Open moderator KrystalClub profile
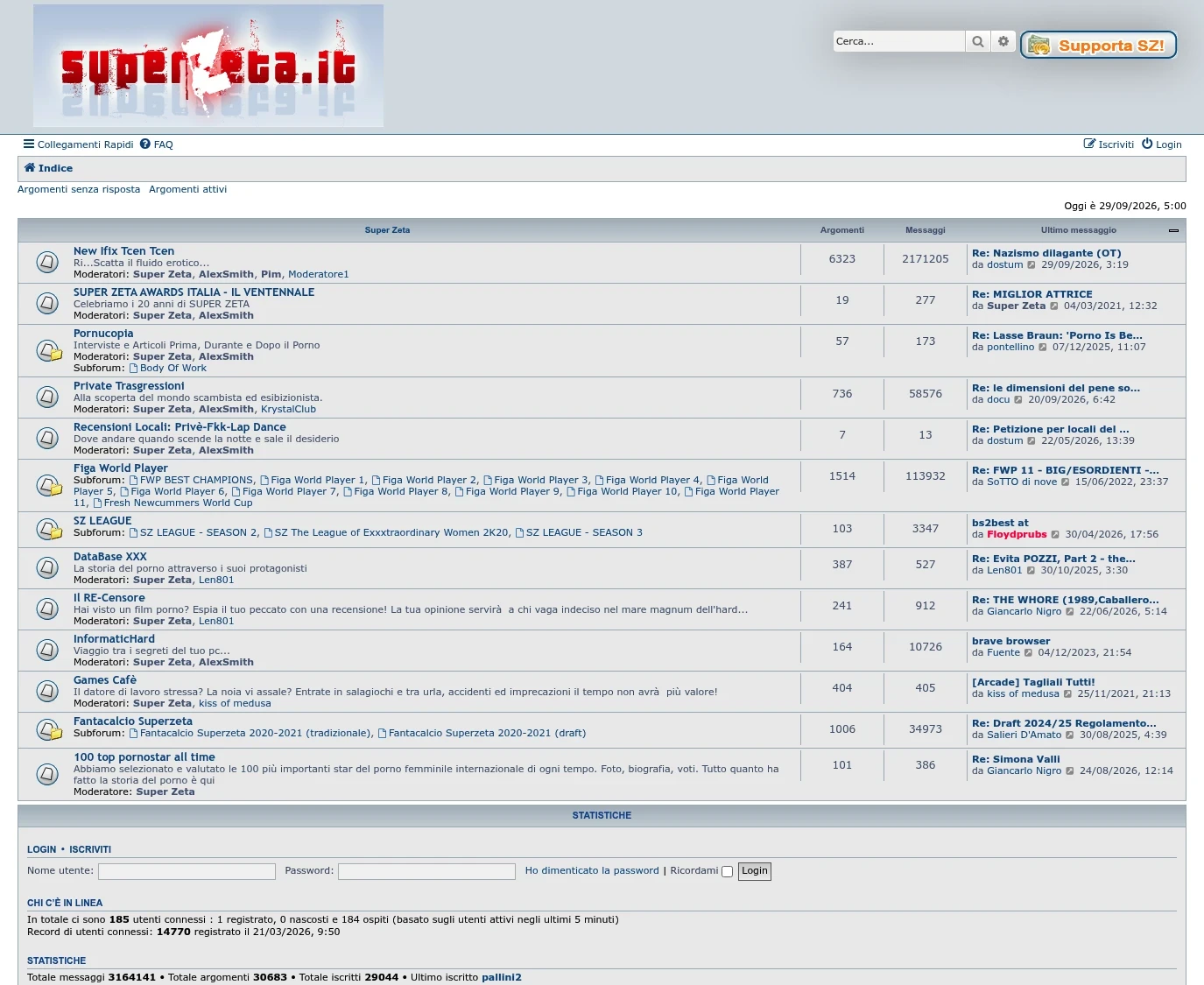The image size is (1204, 985). (288, 409)
